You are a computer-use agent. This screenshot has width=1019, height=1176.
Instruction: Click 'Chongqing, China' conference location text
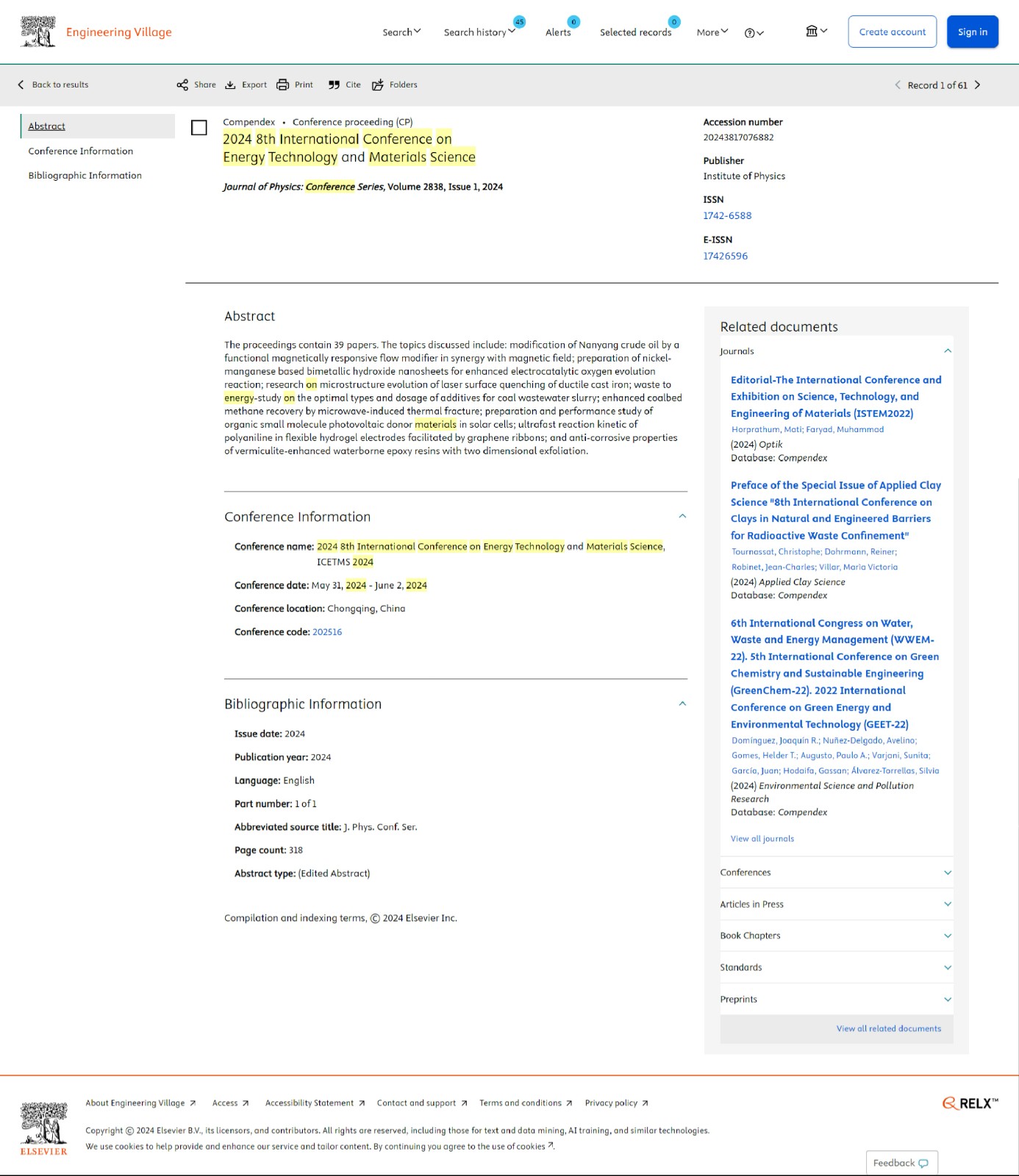(x=366, y=609)
